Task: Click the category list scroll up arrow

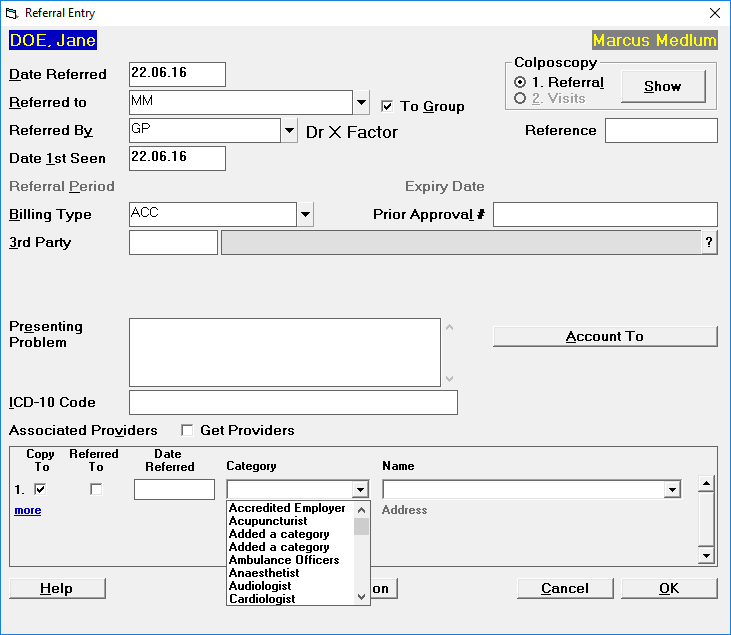Action: pos(361,510)
